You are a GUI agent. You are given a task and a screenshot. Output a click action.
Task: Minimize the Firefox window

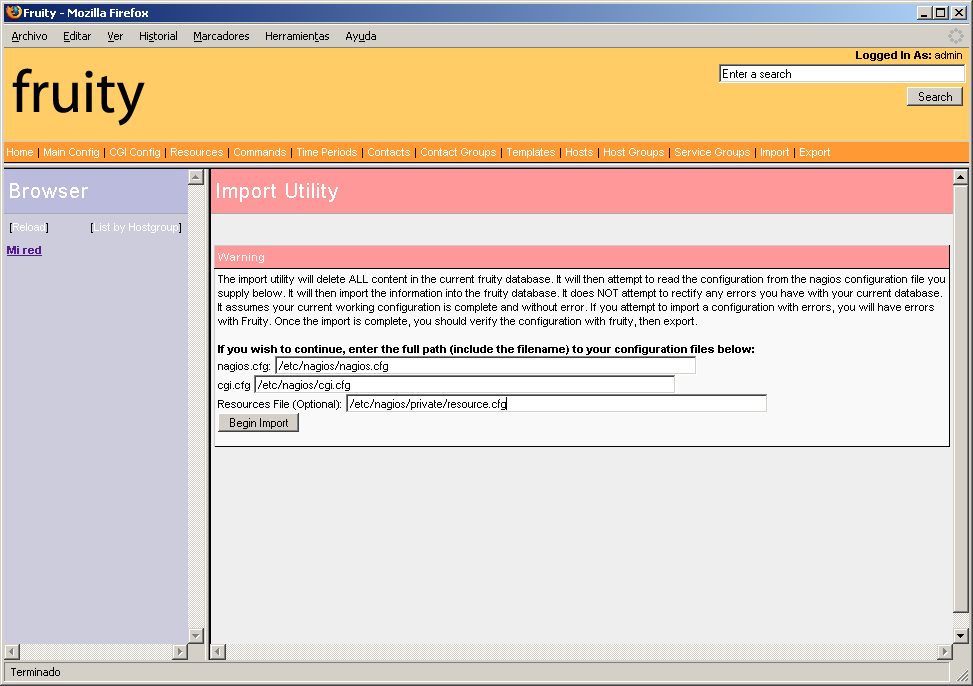(x=924, y=12)
